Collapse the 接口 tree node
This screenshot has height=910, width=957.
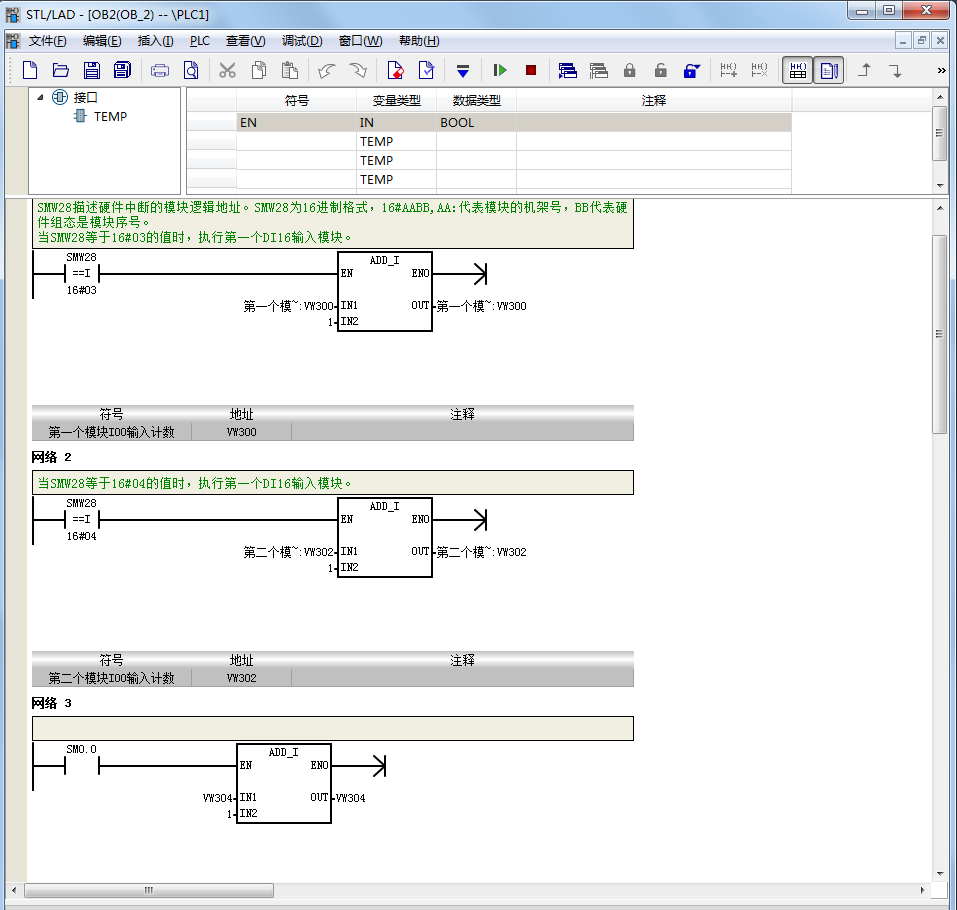click(40, 97)
